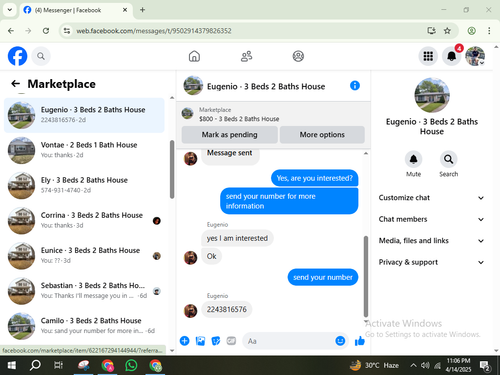The width and height of the screenshot is (500, 375).
Task: Open the large listing photo in right panel
Action: point(432,95)
